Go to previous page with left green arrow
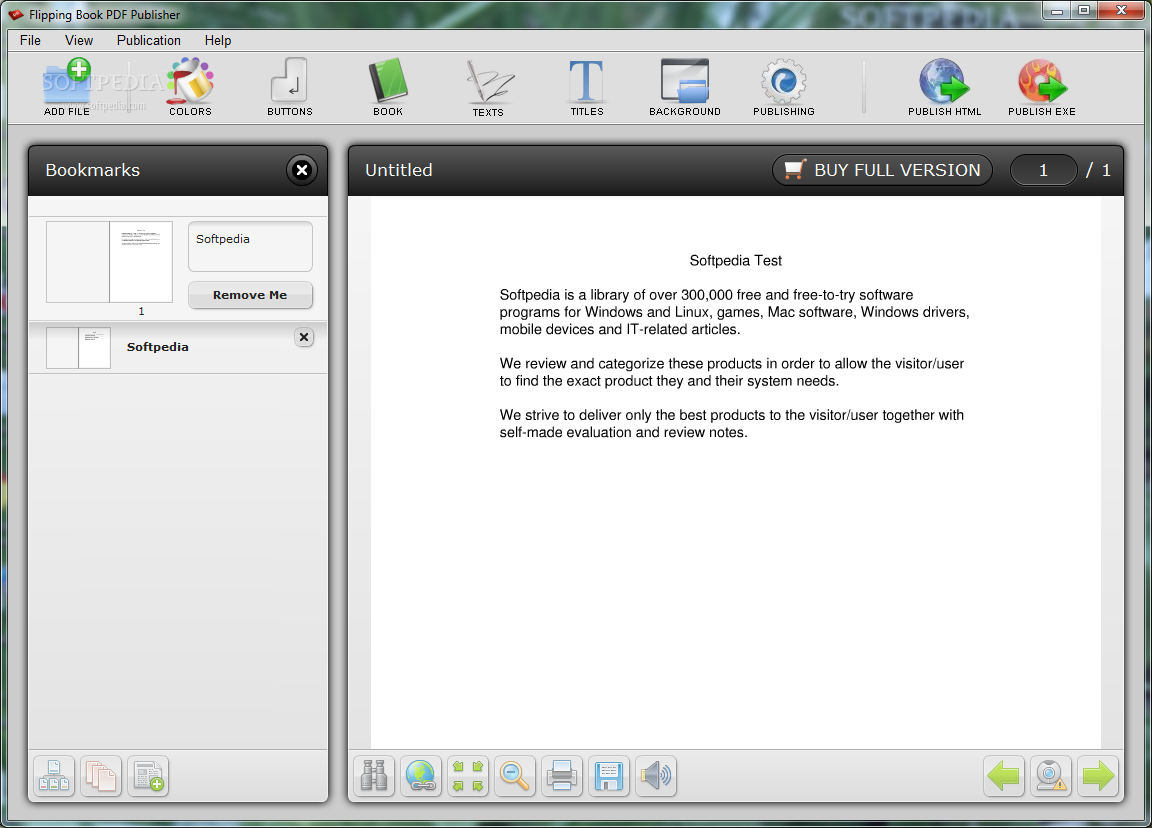This screenshot has width=1152, height=828. (1004, 776)
